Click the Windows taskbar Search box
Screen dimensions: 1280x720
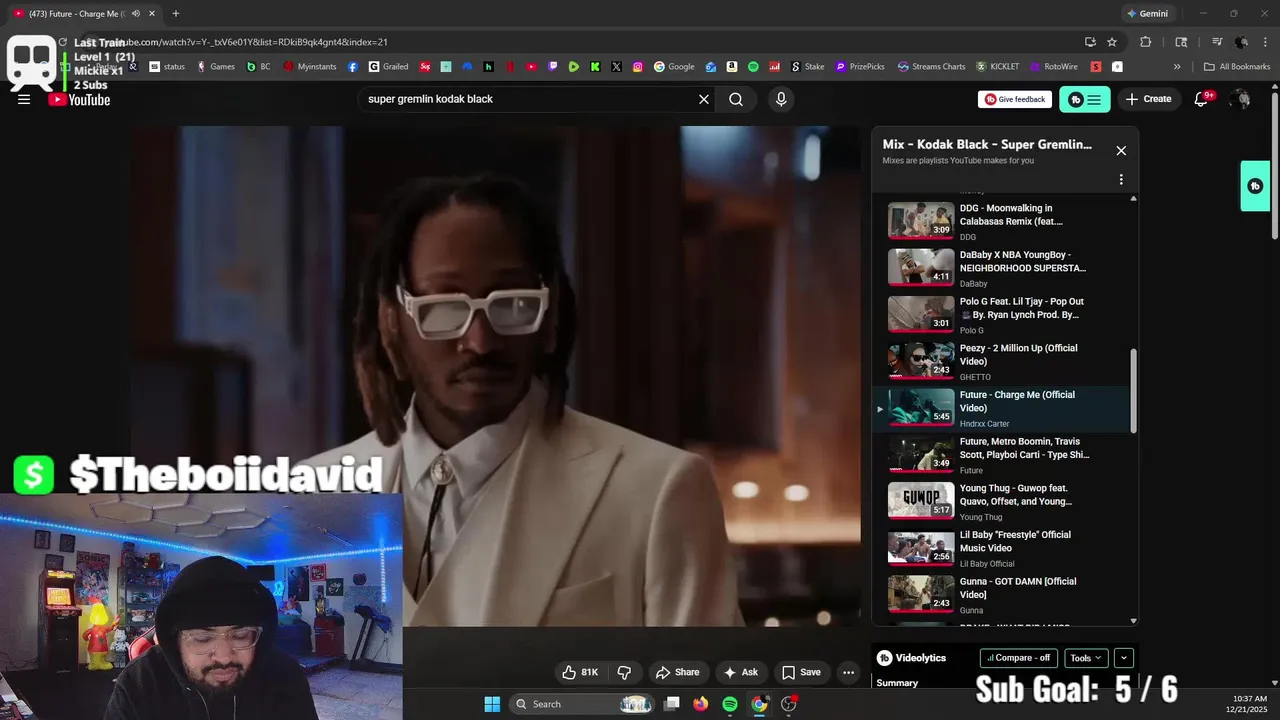point(582,704)
